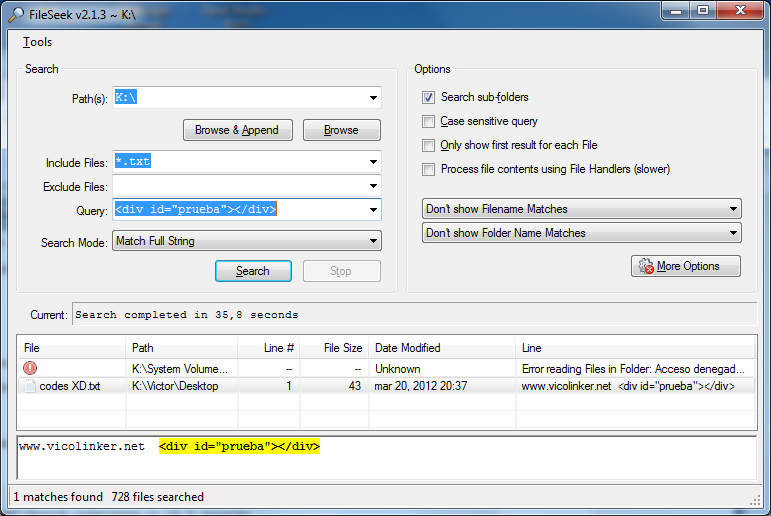Select the codes XD.txt result row
Screen dimensions: 771x516
click(386, 386)
